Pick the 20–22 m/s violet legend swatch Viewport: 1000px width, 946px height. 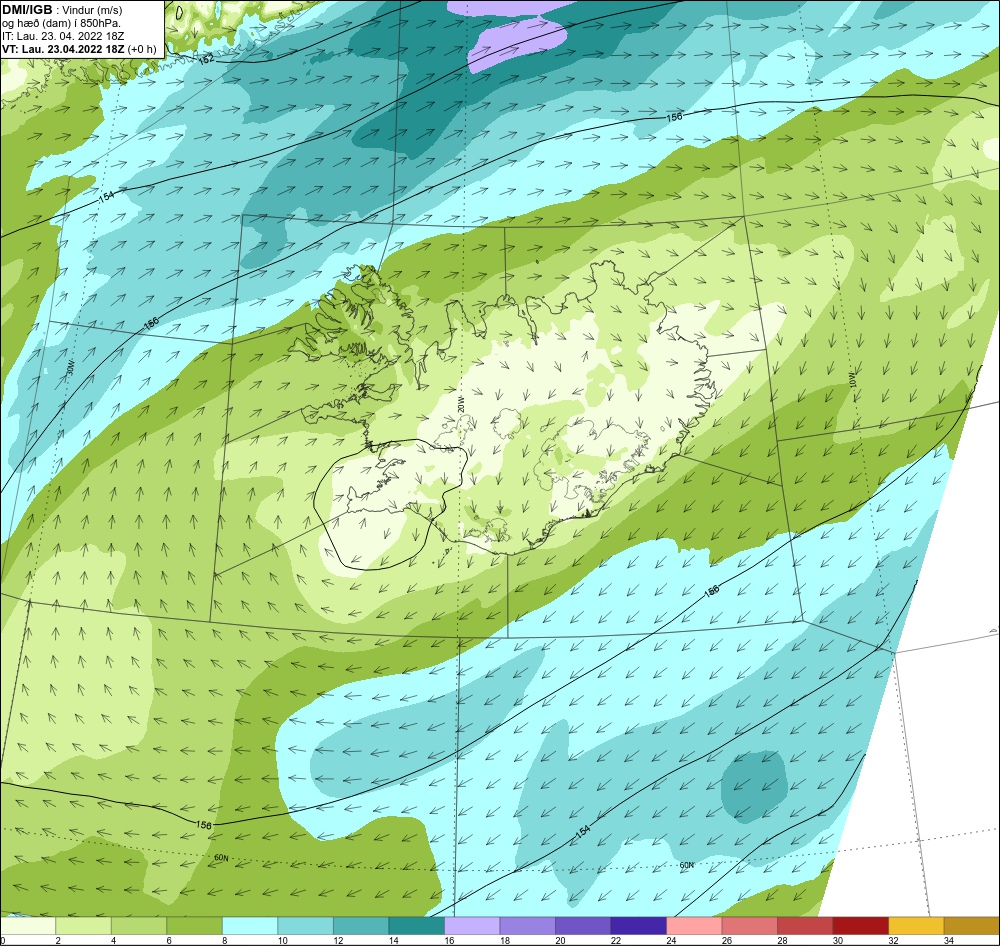coord(583,926)
